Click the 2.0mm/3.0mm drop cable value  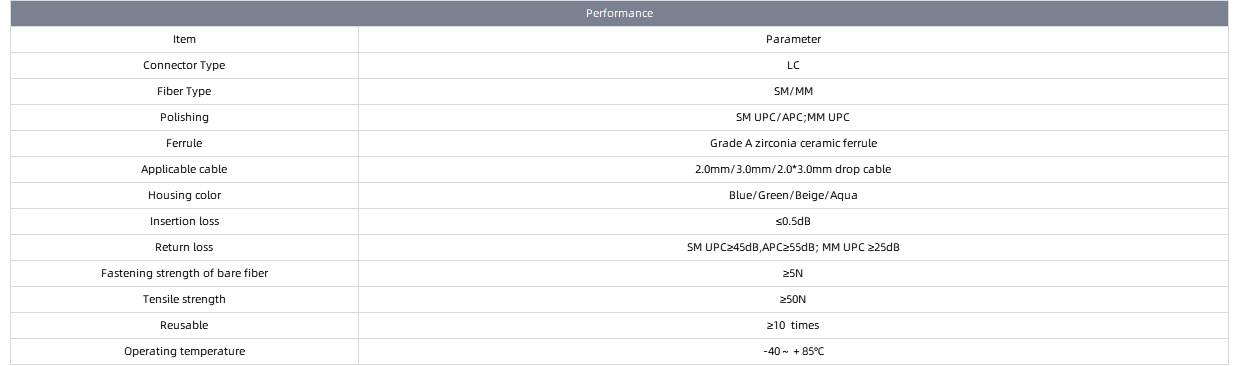(793, 169)
